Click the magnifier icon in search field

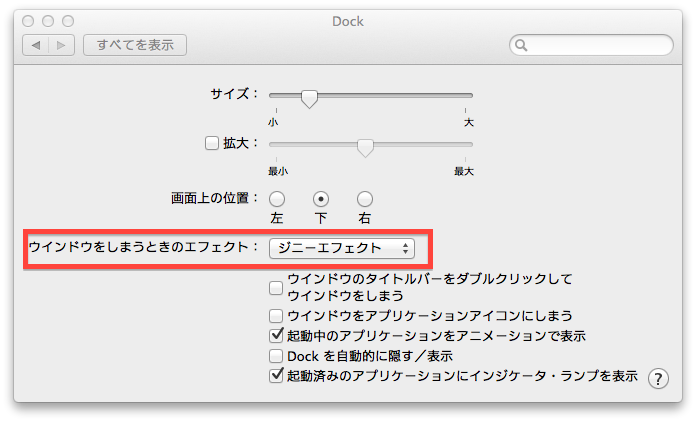click(523, 46)
